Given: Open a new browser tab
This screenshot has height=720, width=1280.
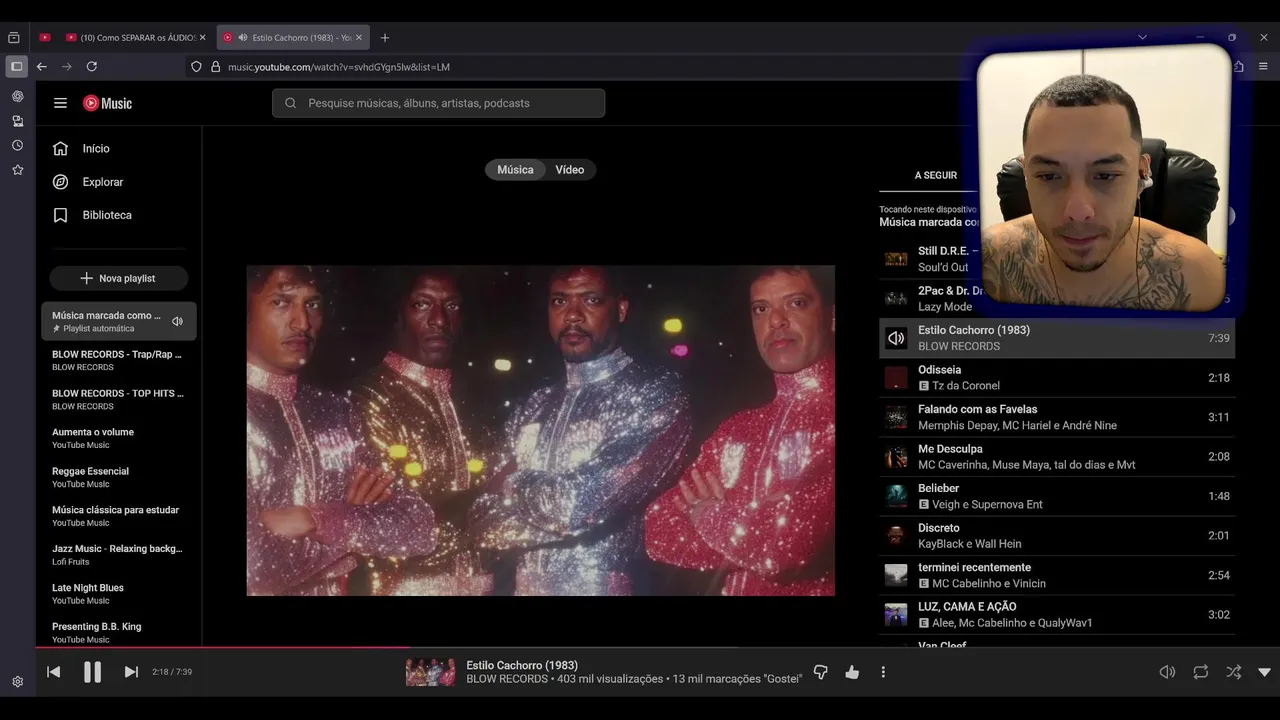Looking at the screenshot, I should click(385, 38).
